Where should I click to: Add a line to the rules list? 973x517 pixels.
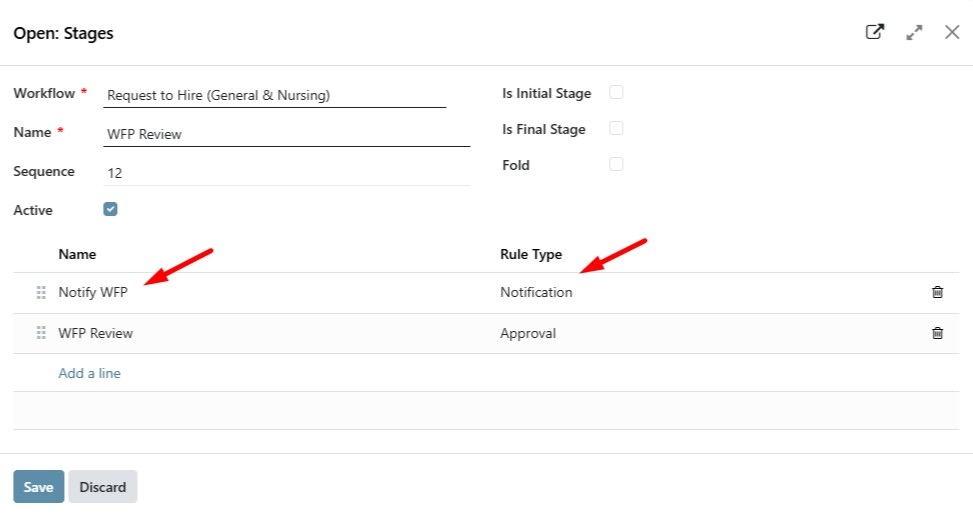pyautogui.click(x=89, y=373)
